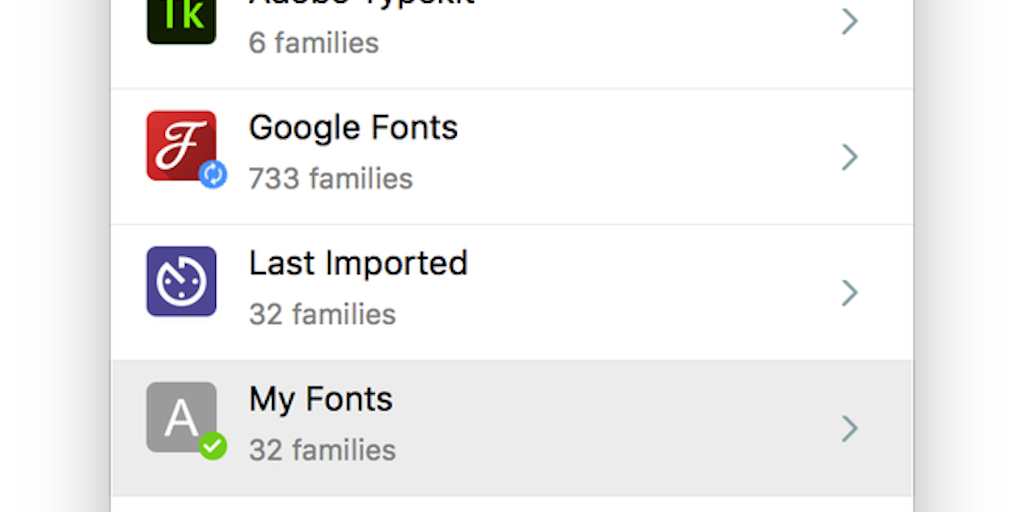The width and height of the screenshot is (1024, 512).
Task: Click the red Google Fonts icon
Action: [x=181, y=146]
